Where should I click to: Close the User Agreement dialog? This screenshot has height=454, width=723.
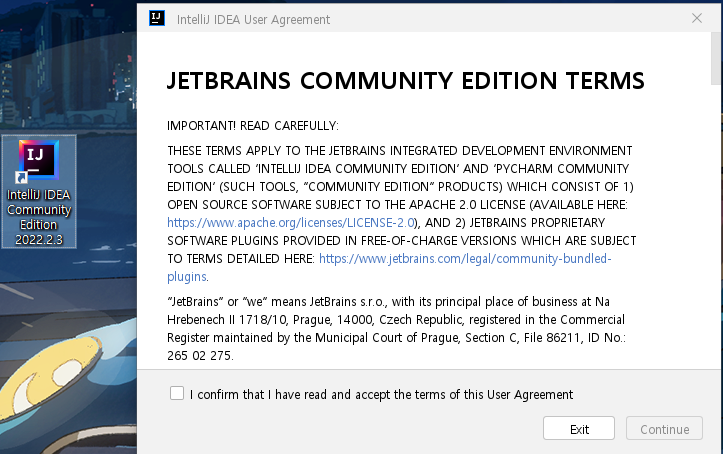coord(697,18)
